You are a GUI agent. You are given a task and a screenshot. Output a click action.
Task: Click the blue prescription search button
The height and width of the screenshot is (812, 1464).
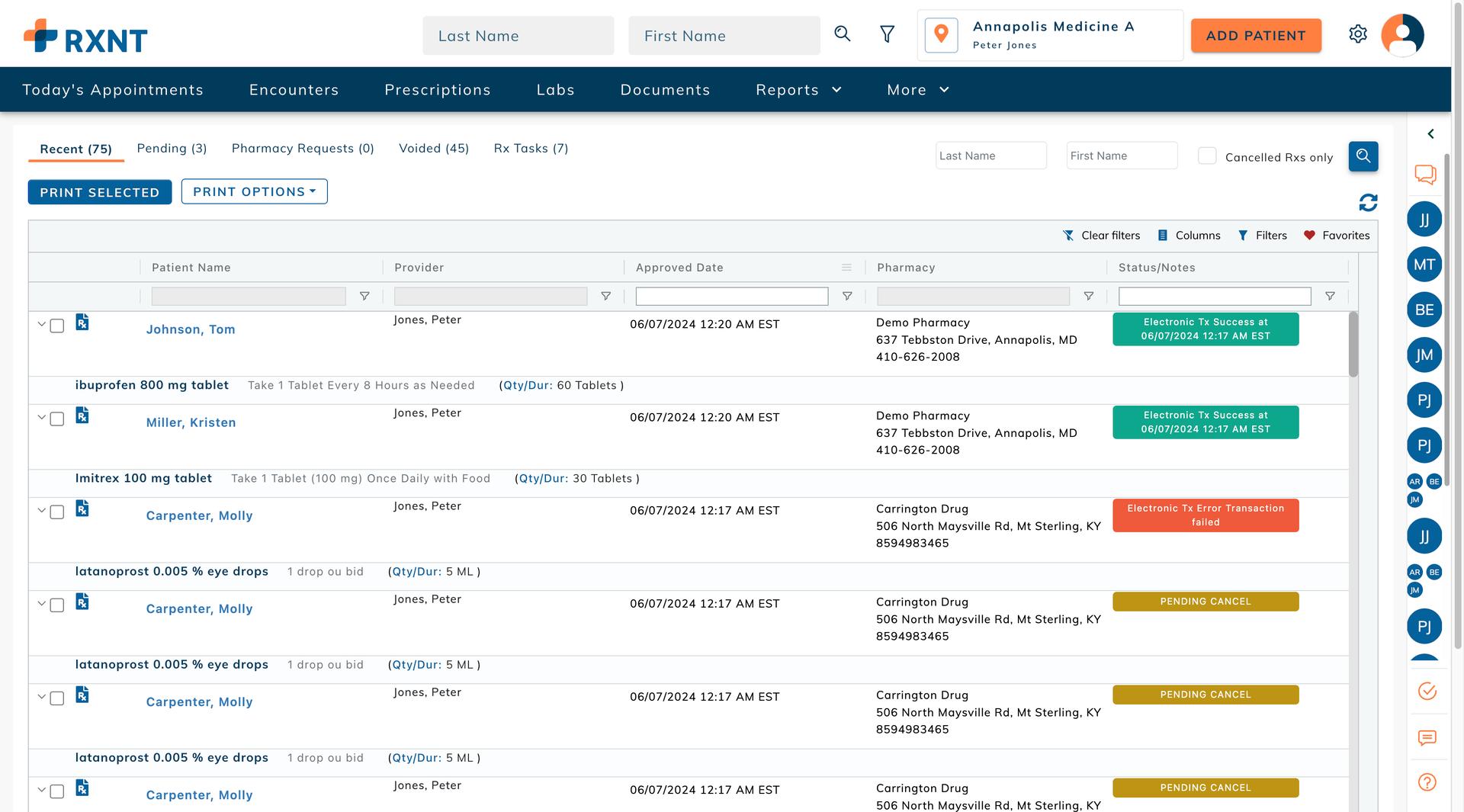[x=1363, y=156]
